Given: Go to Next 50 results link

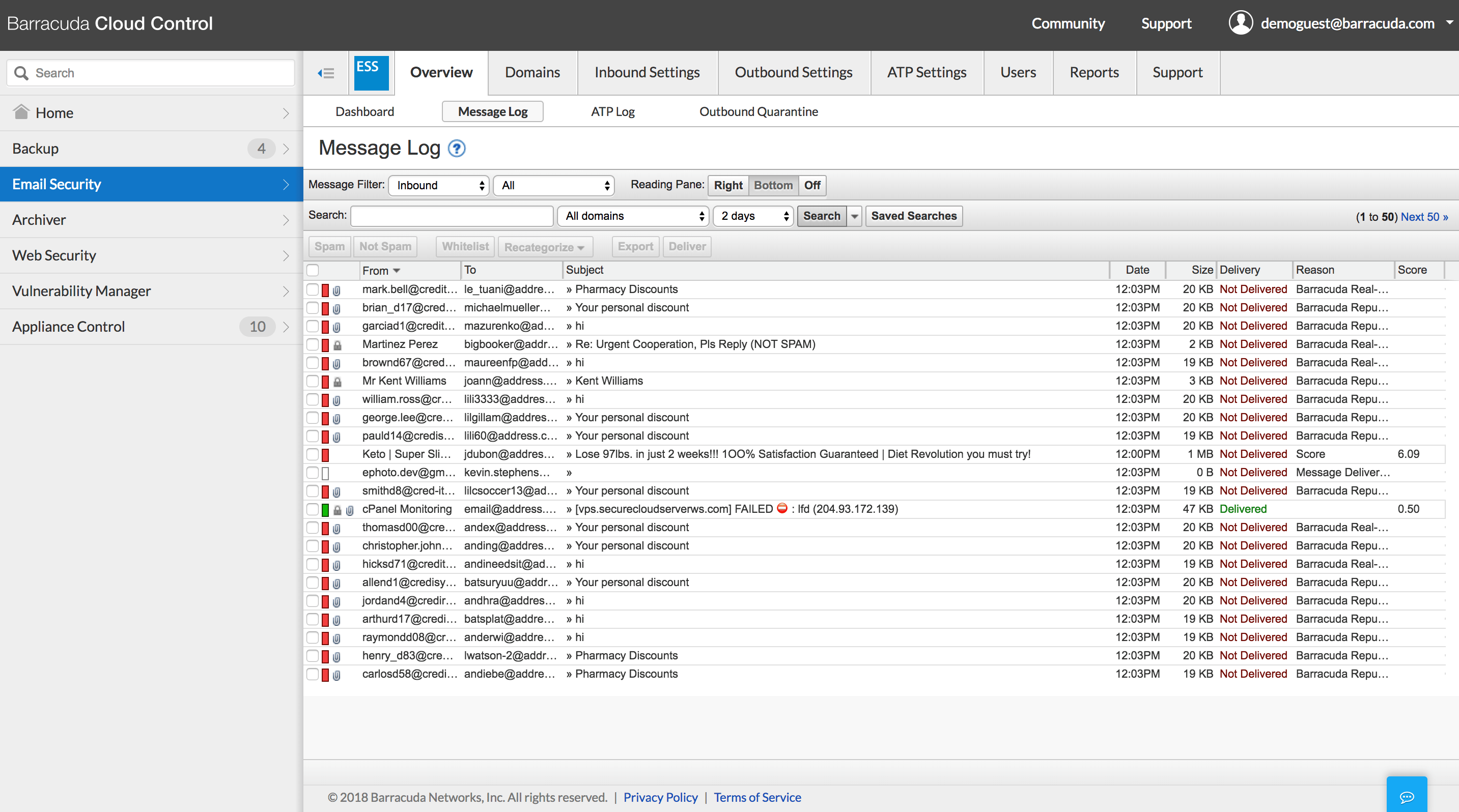Looking at the screenshot, I should click(x=1423, y=217).
